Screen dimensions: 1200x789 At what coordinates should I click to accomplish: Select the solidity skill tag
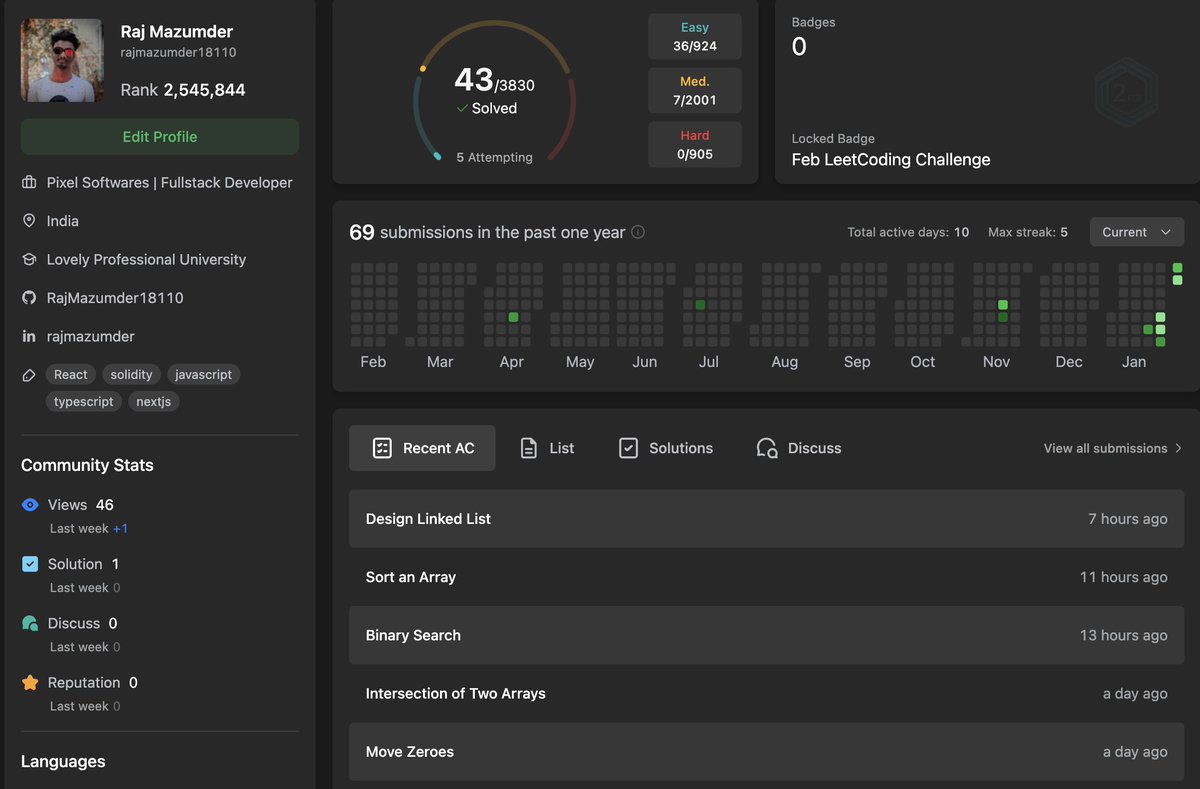click(x=131, y=375)
